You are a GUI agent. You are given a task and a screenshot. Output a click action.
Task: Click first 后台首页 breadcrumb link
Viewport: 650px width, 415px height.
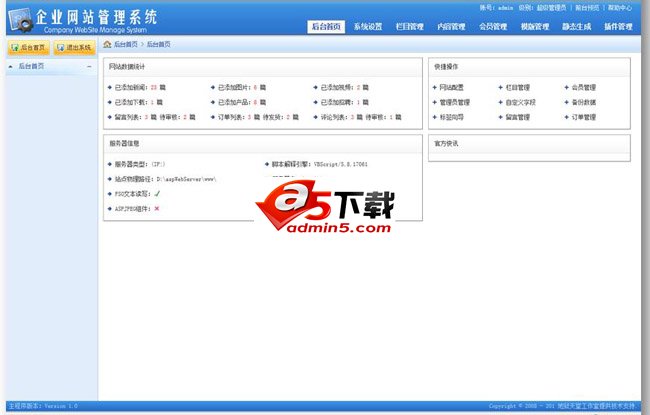tap(126, 44)
